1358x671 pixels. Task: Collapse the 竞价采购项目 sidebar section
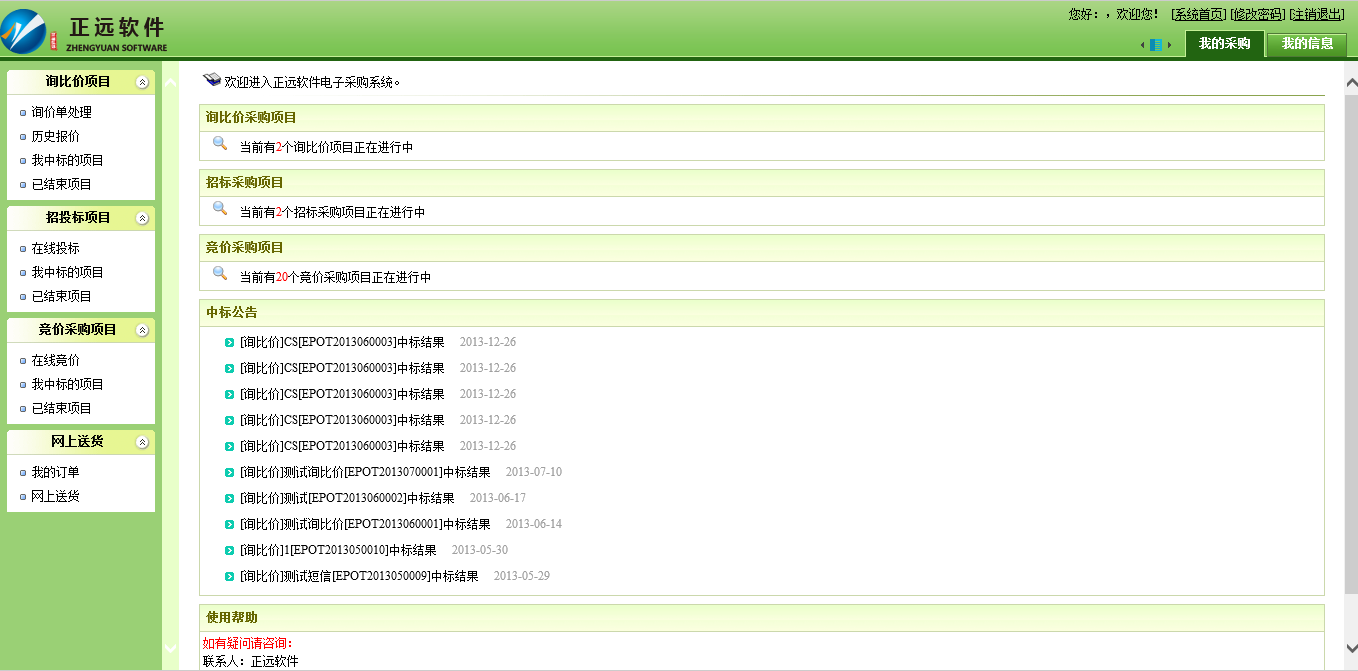pos(142,330)
